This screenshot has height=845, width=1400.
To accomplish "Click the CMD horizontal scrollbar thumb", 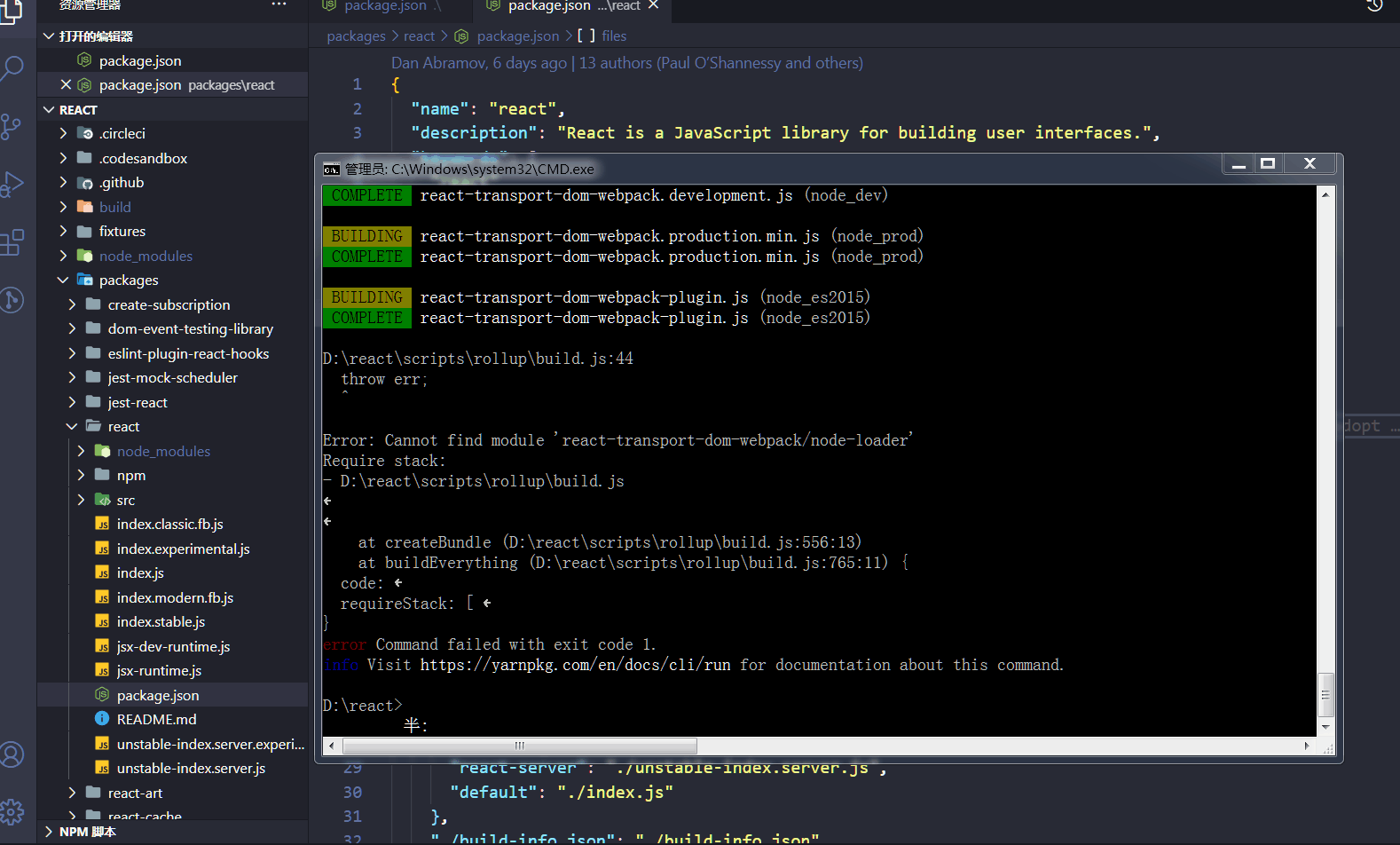I will pyautogui.click(x=519, y=746).
